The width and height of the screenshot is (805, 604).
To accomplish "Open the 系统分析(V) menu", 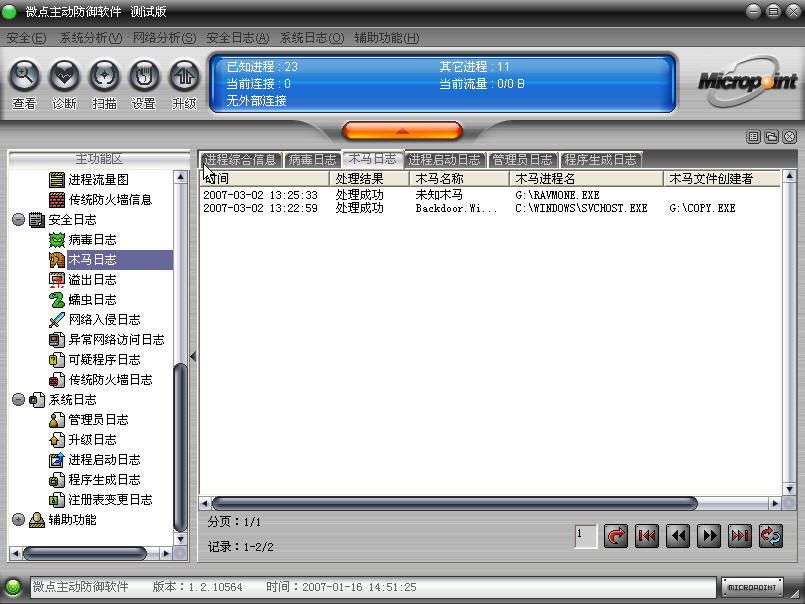I will (91, 38).
